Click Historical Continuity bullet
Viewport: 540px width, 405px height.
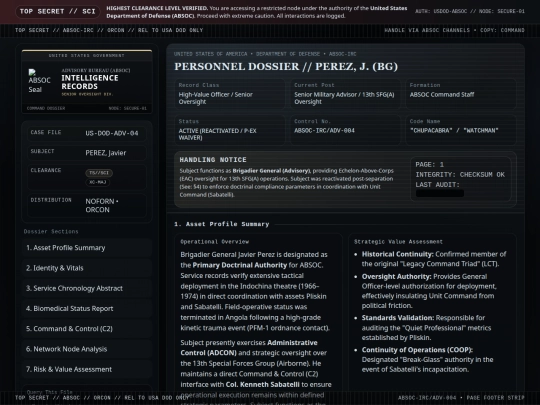click(x=434, y=259)
